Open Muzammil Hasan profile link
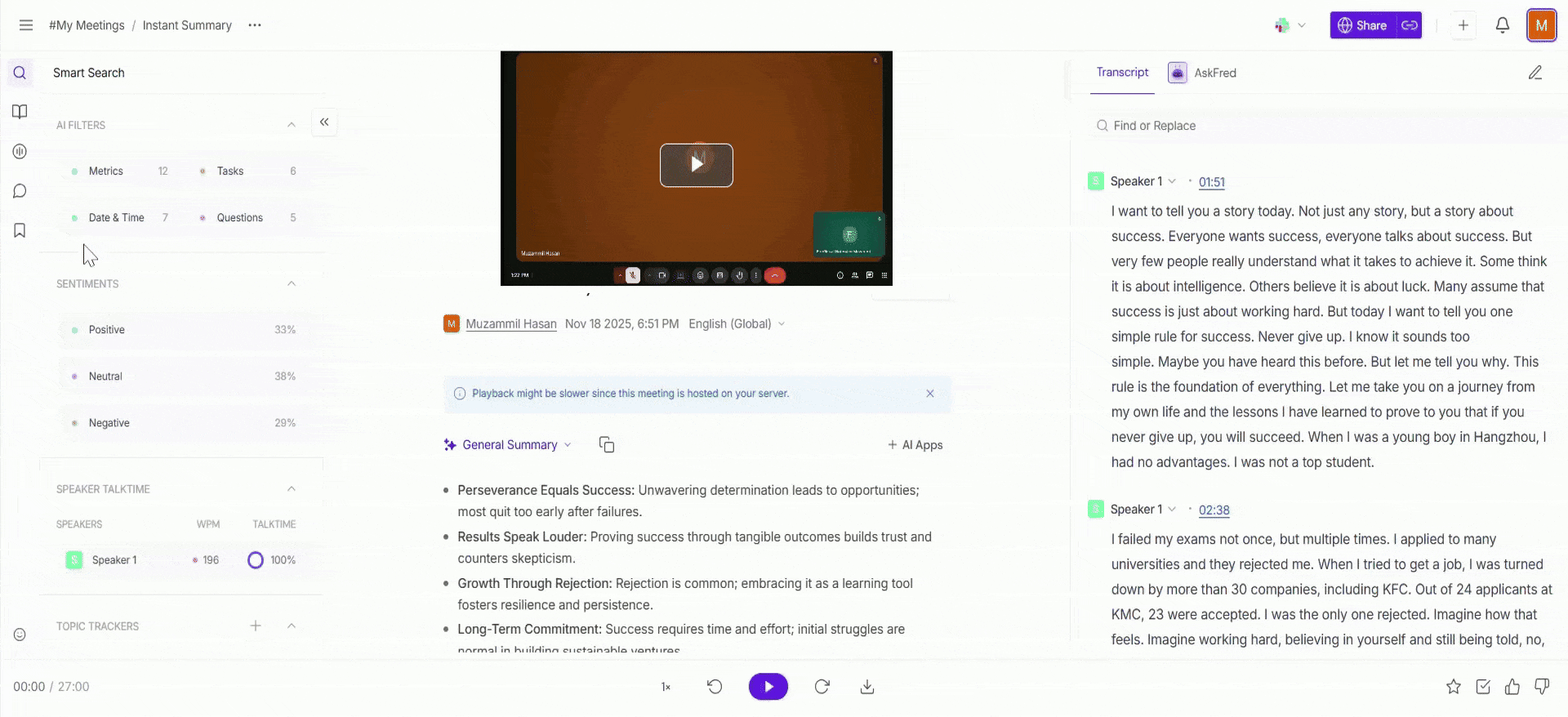Image resolution: width=1568 pixels, height=717 pixels. 511,324
